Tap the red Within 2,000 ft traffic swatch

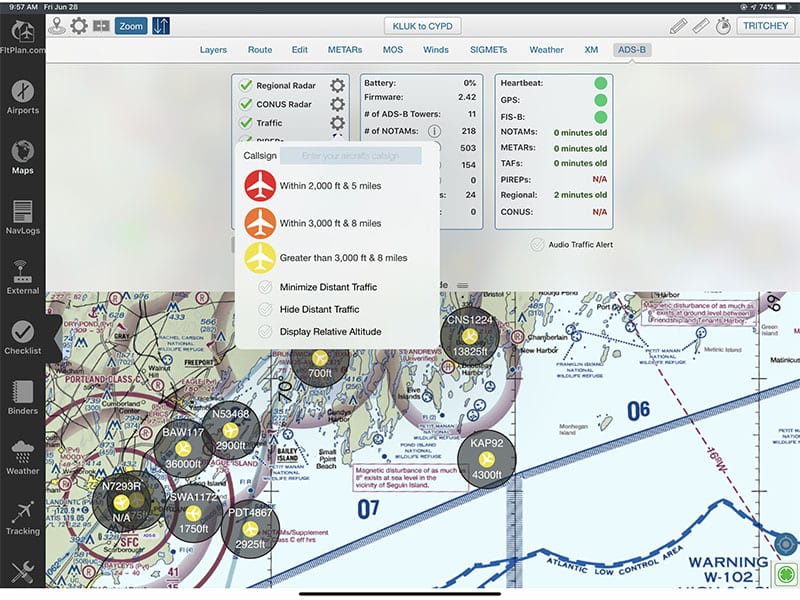pyautogui.click(x=260, y=186)
